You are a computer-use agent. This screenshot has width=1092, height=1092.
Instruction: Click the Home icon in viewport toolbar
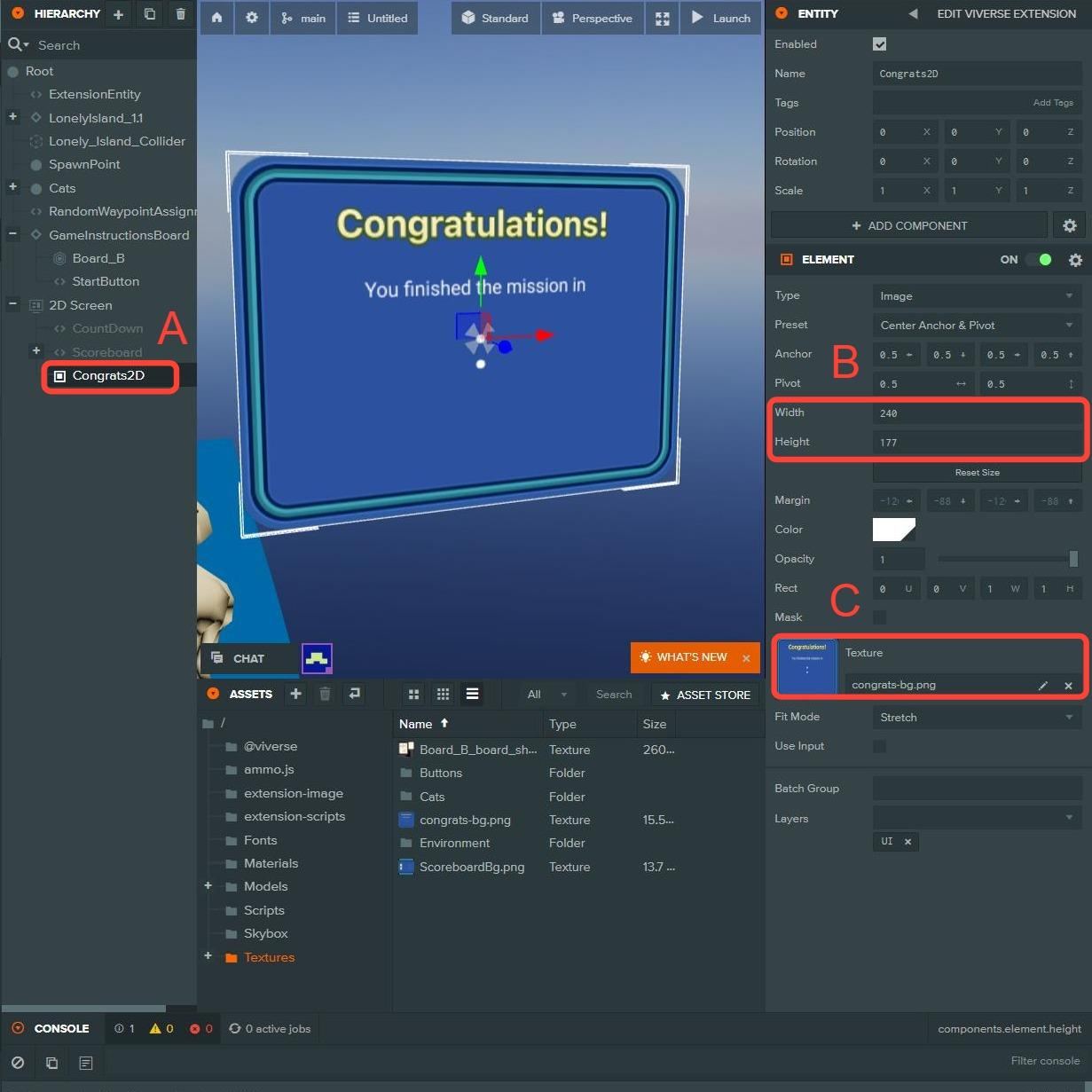tap(216, 18)
